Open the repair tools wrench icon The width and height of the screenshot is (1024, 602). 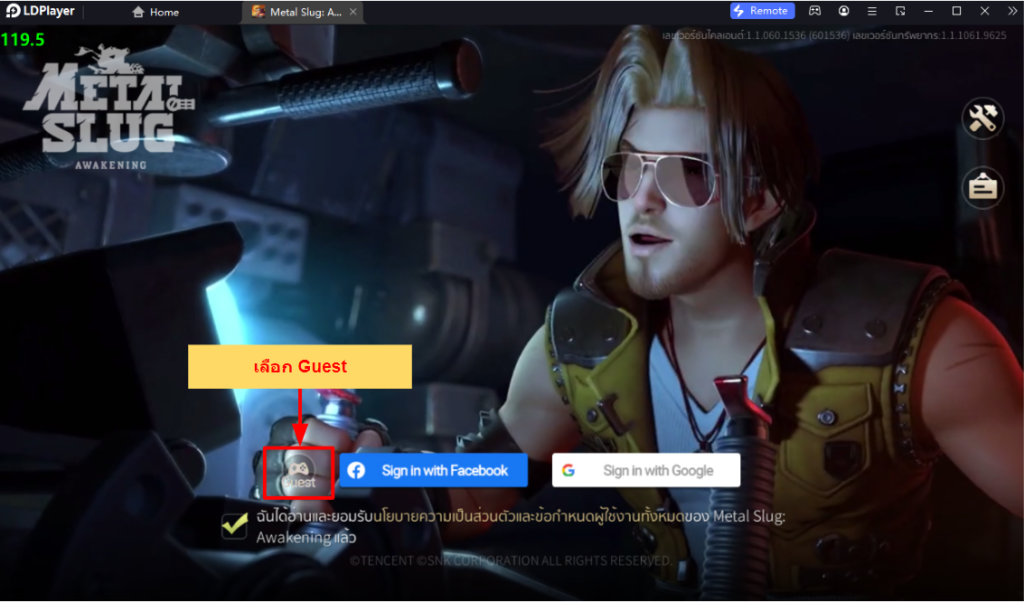tap(981, 120)
